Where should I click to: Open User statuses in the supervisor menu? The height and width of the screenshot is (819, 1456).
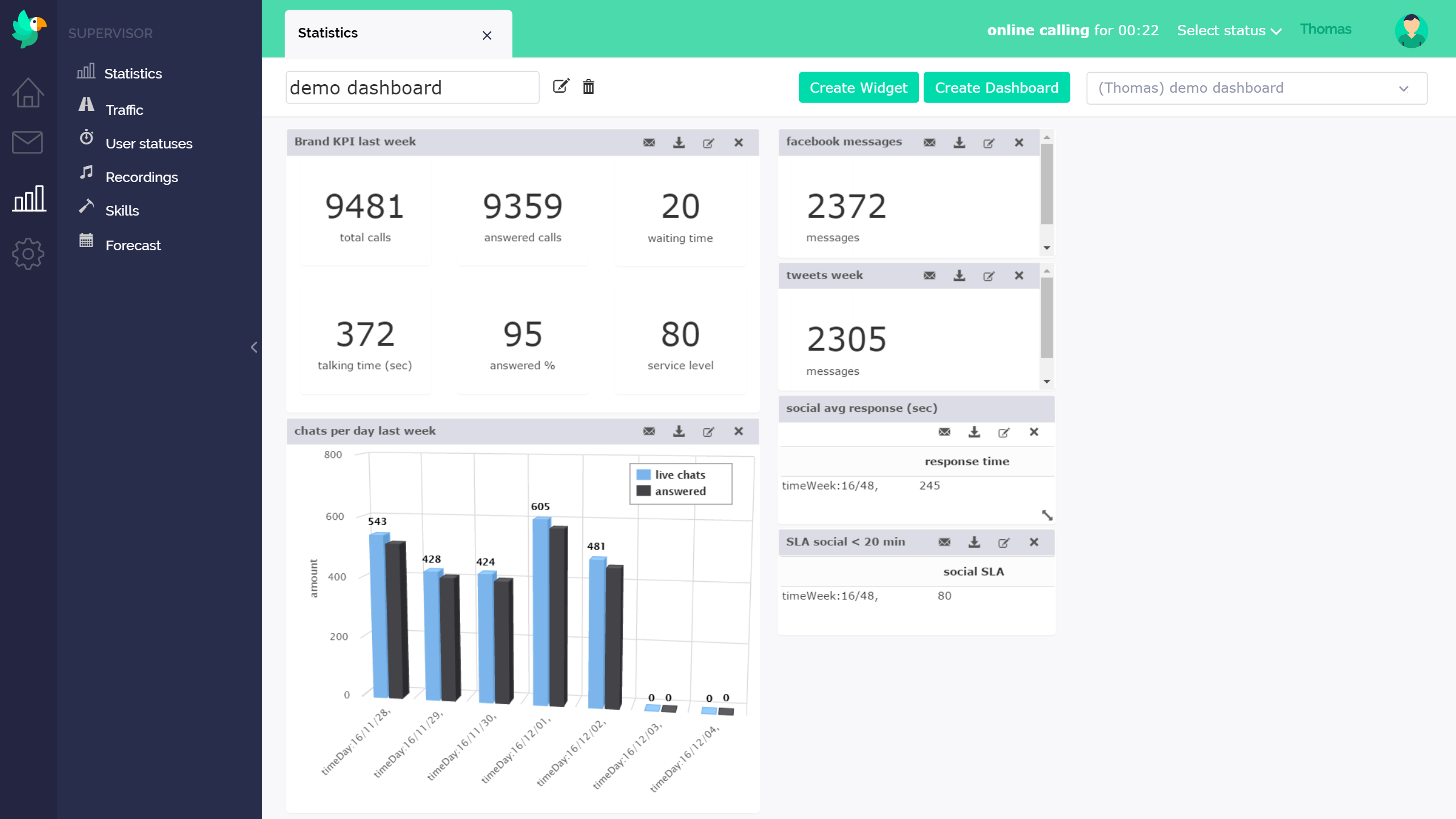(148, 143)
